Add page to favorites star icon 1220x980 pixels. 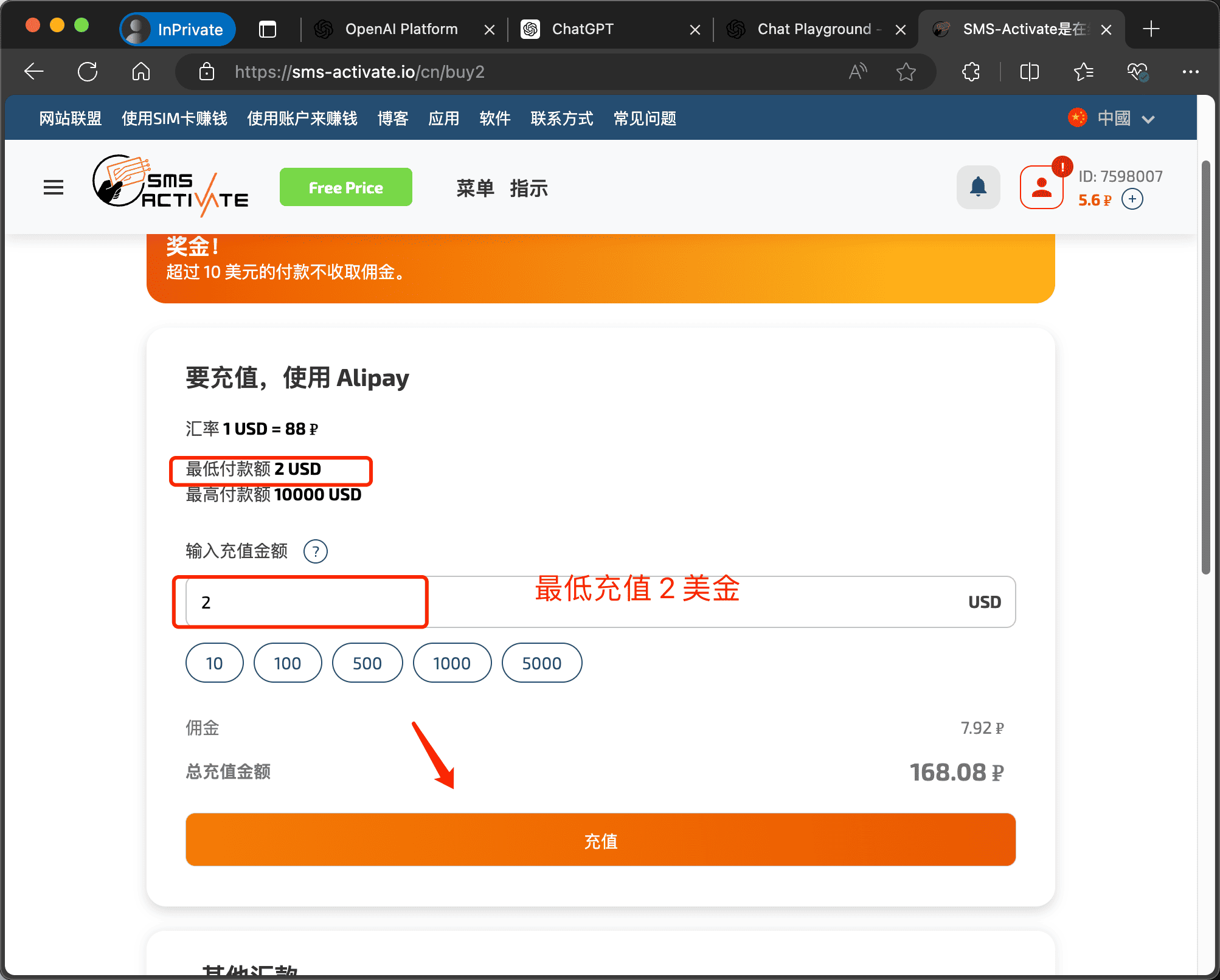pyautogui.click(x=906, y=72)
